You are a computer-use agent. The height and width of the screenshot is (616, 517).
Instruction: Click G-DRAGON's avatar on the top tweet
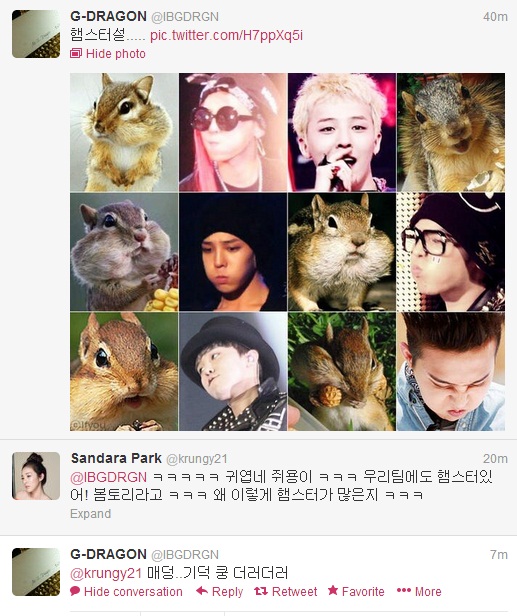pyautogui.click(x=36, y=34)
